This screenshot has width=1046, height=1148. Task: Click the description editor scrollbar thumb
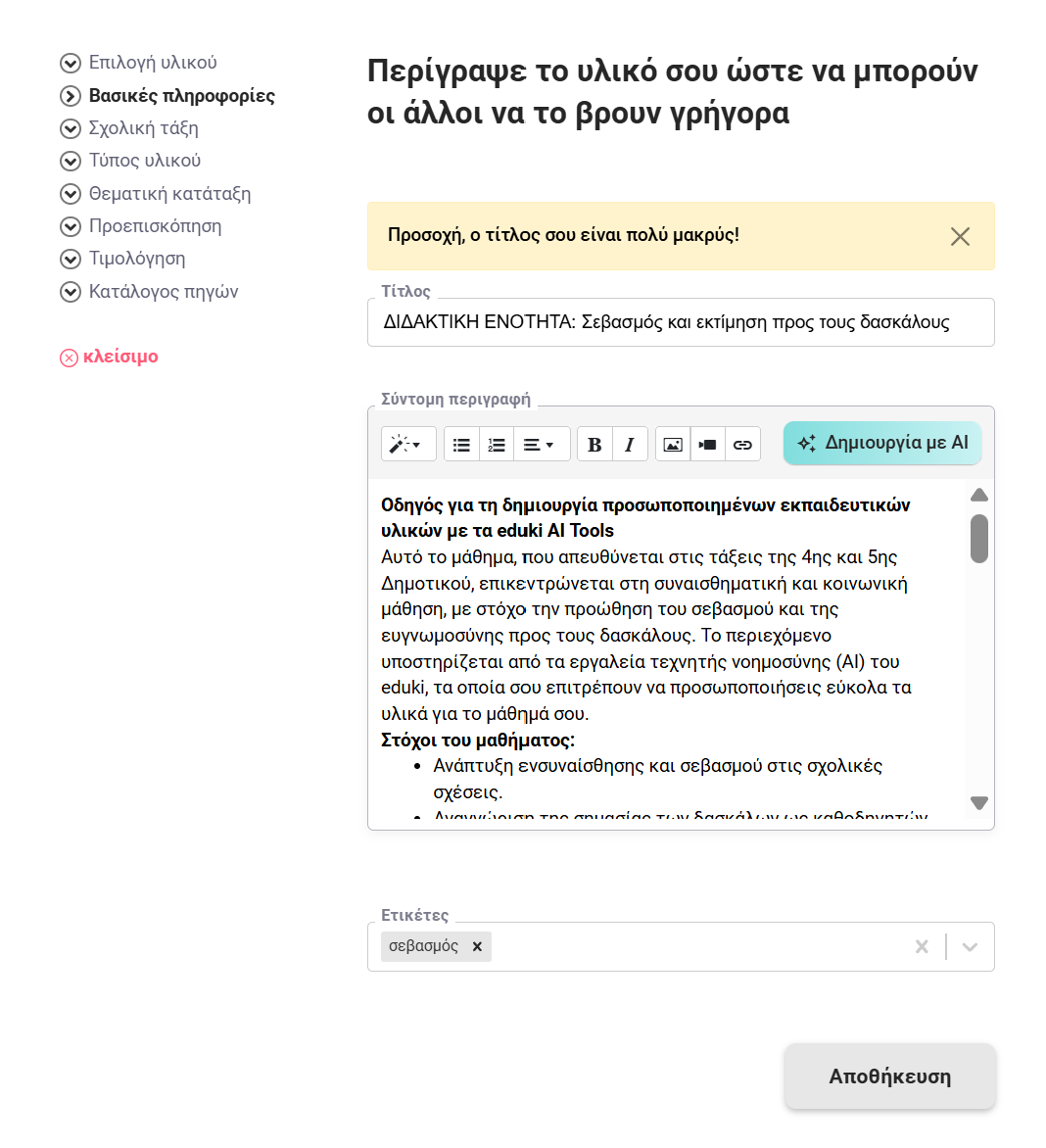tap(978, 539)
